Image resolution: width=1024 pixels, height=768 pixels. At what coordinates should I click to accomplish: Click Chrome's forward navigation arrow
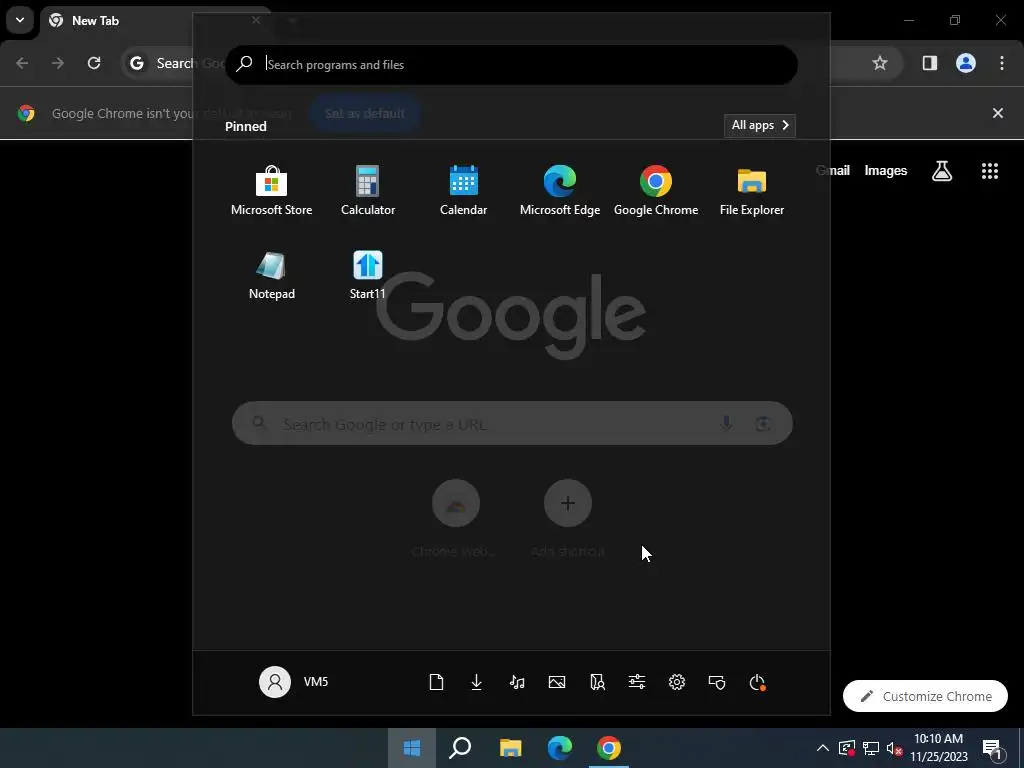[x=58, y=63]
